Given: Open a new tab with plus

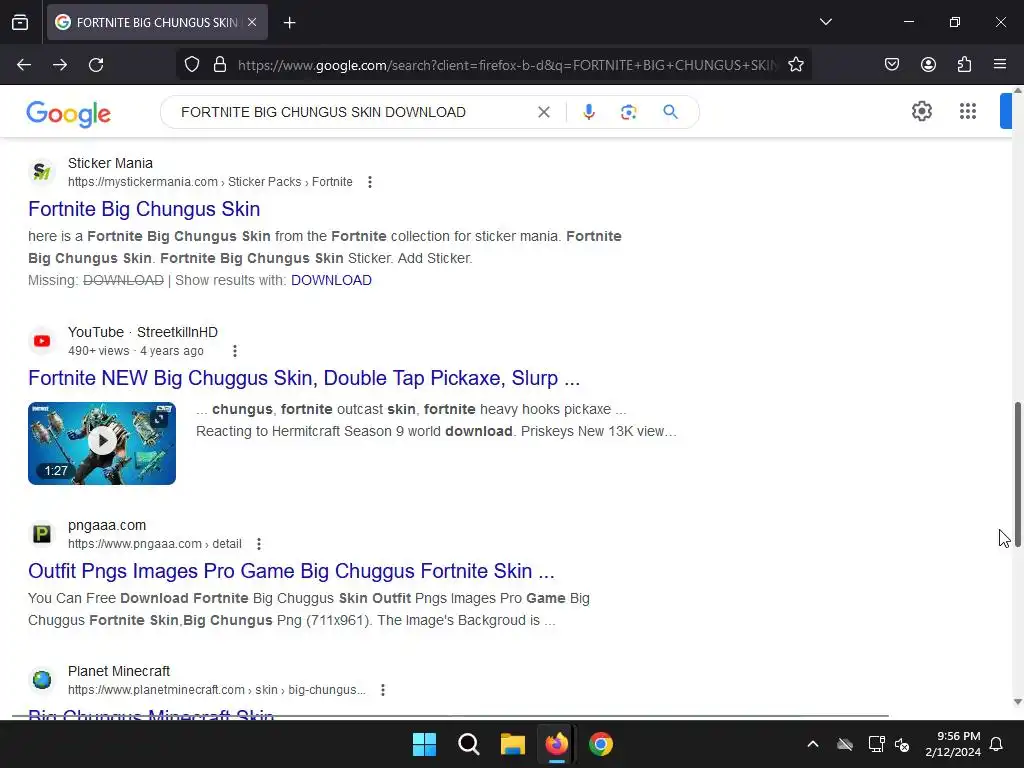Looking at the screenshot, I should [290, 23].
